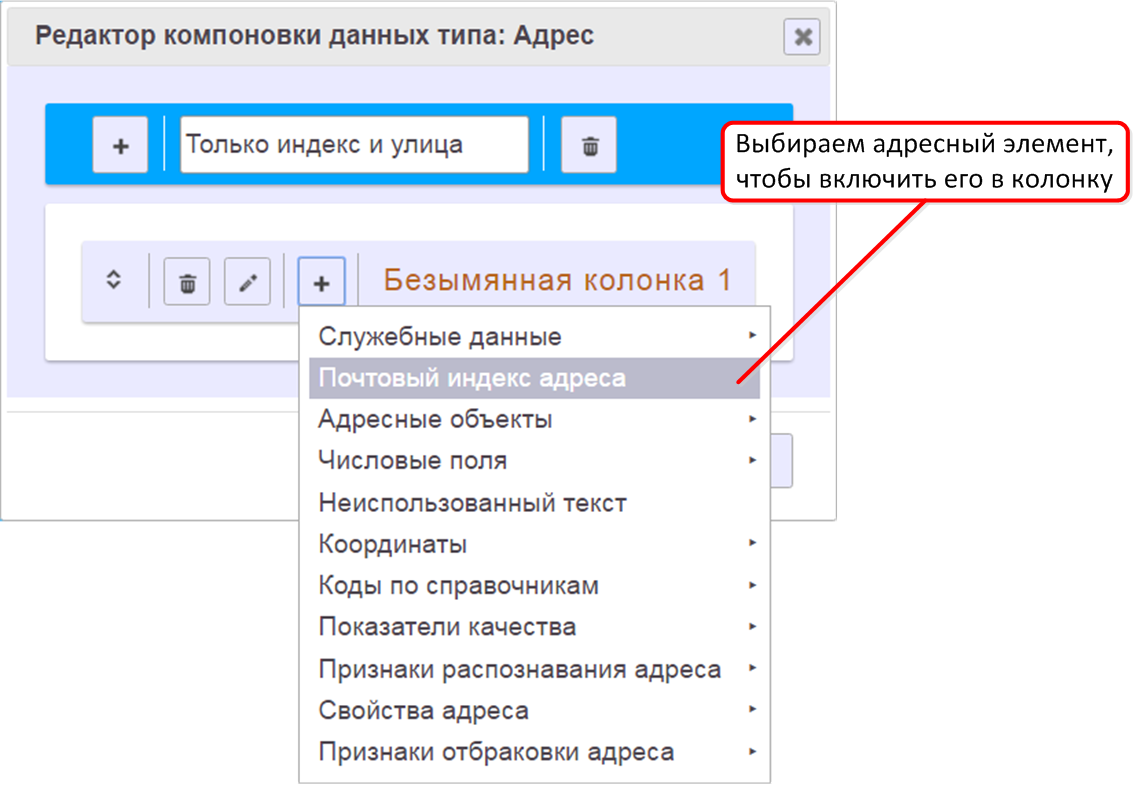Image resolution: width=1133 pixels, height=785 pixels.
Task: Open the Свойства адреса submenu
Action: click(x=423, y=711)
